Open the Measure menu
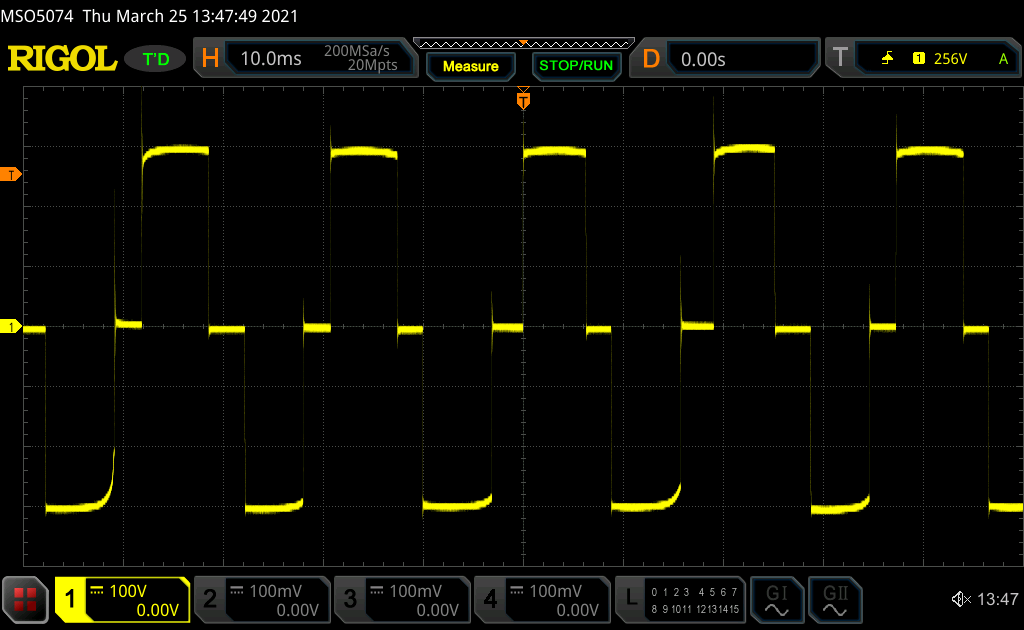The height and width of the screenshot is (630, 1024). 470,66
